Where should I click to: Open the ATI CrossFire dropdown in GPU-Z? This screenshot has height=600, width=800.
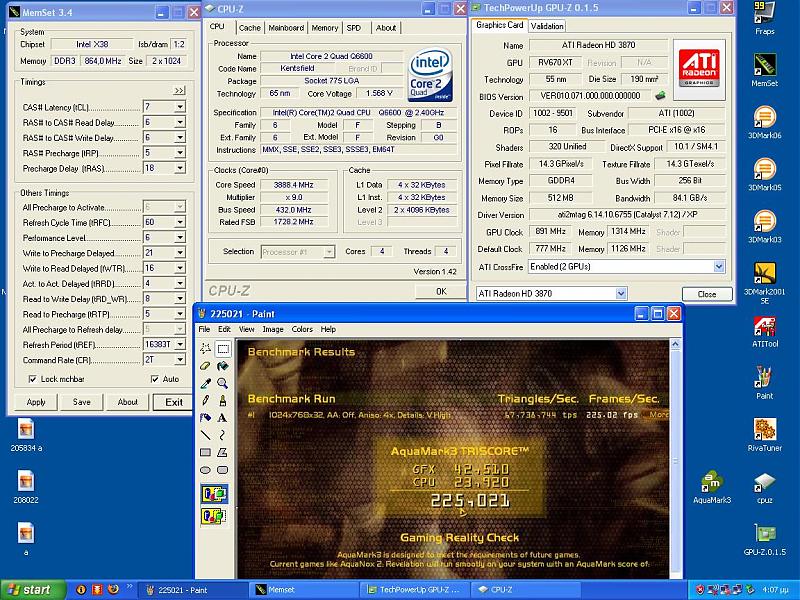point(718,266)
